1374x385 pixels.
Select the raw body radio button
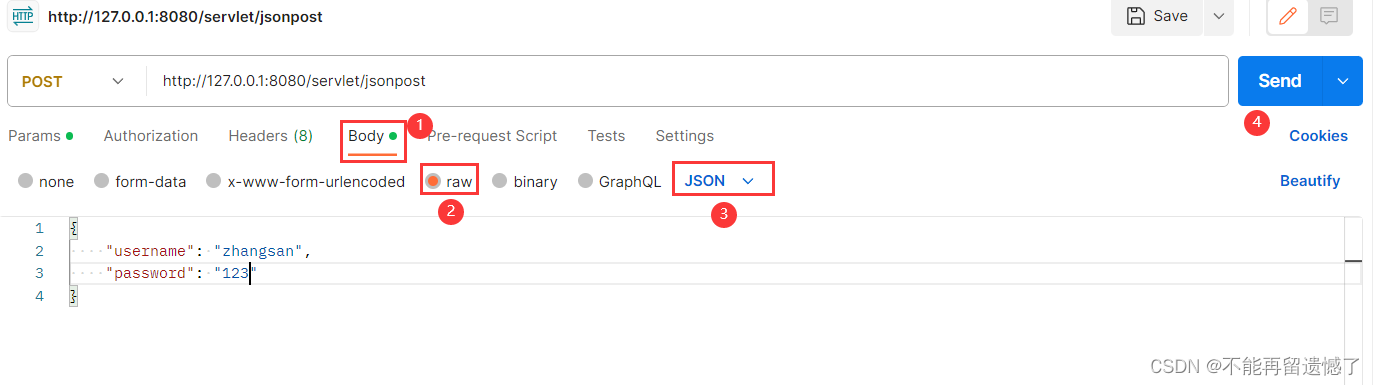click(x=433, y=181)
